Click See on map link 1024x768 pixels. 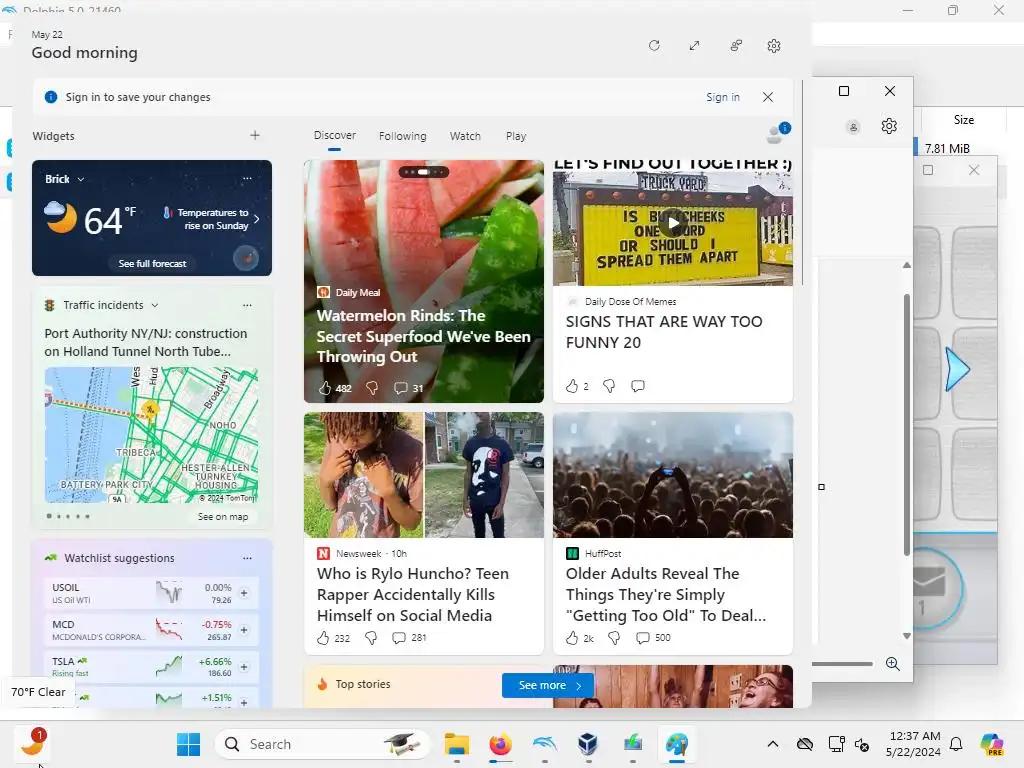point(223,517)
